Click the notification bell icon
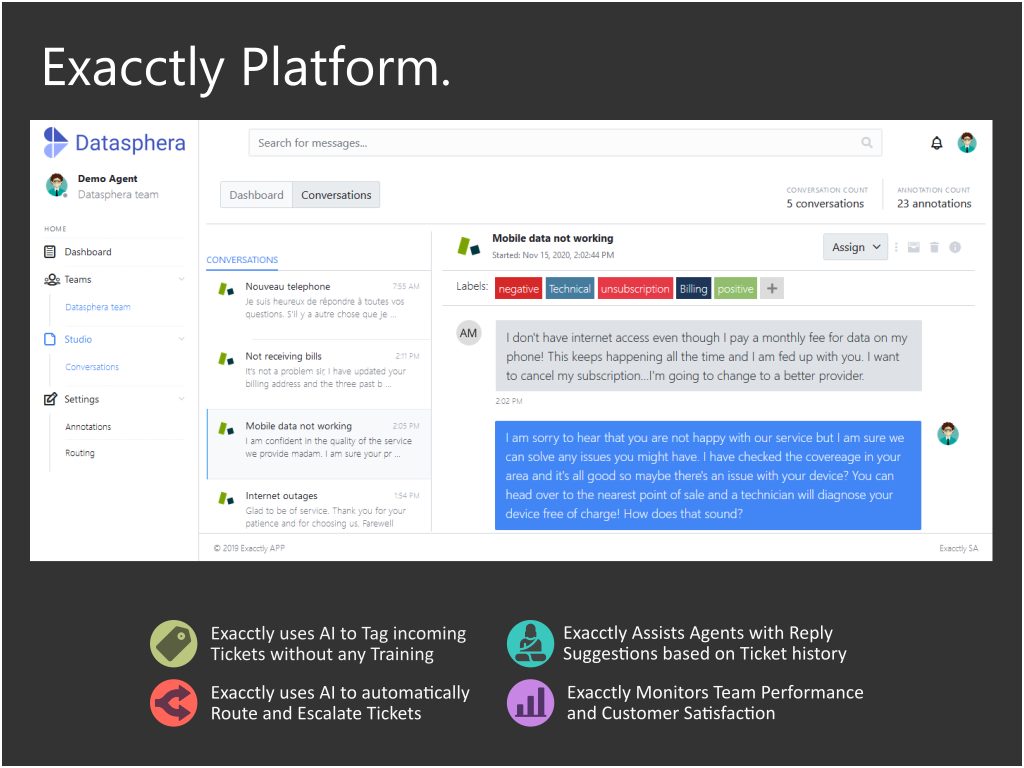Screen dimensions: 1024x768 pyautogui.click(x=936, y=143)
